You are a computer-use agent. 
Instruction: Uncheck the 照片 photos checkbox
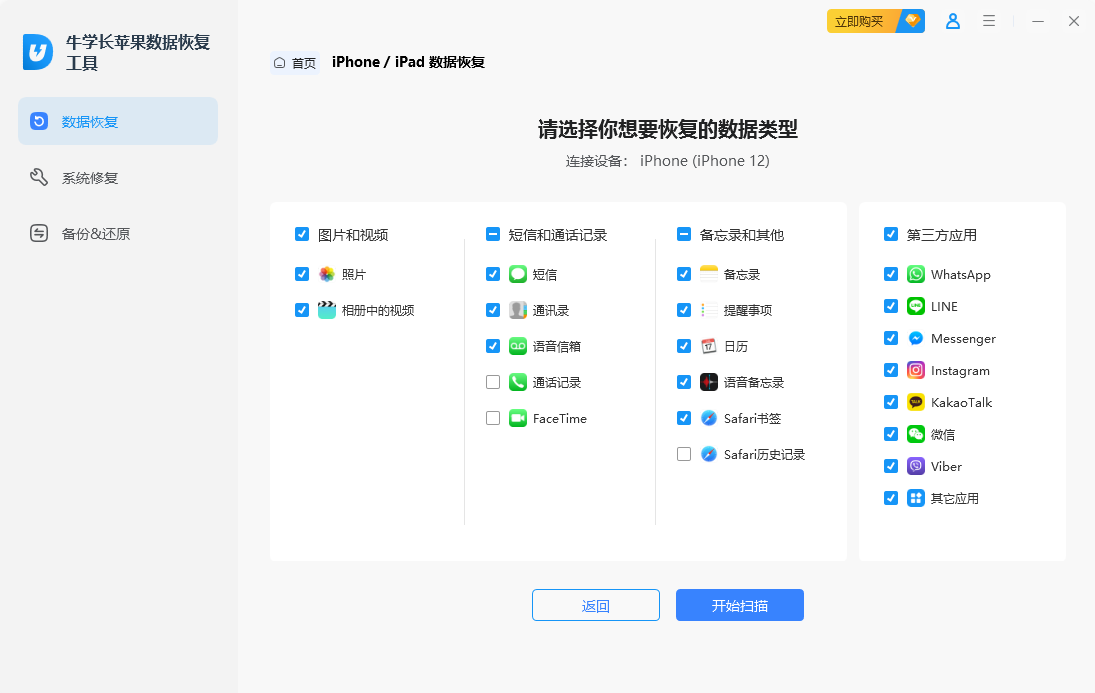tap(302, 274)
